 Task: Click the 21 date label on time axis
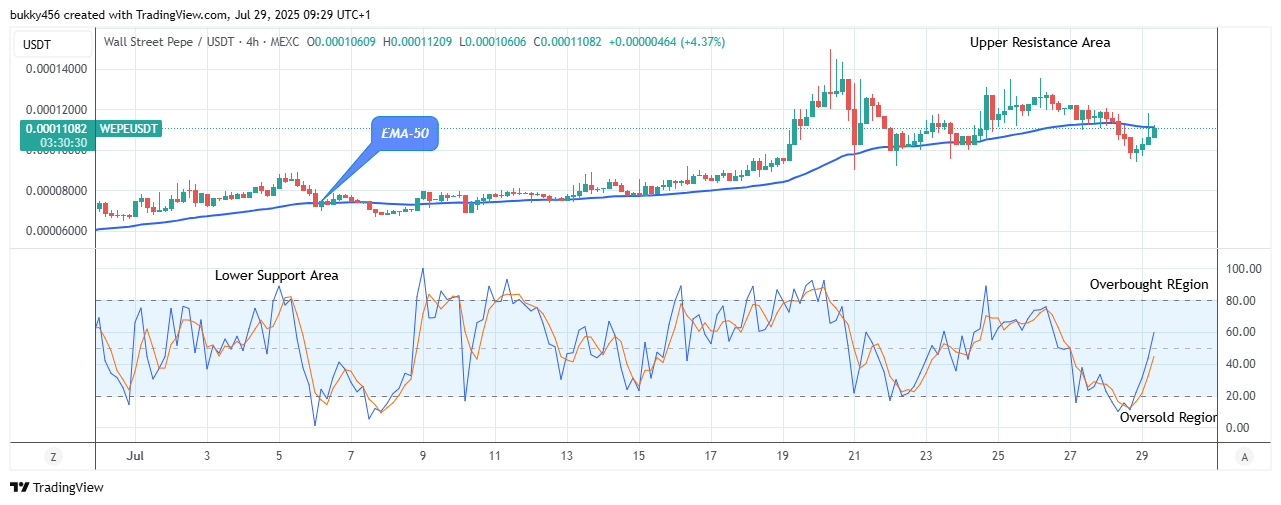point(855,456)
